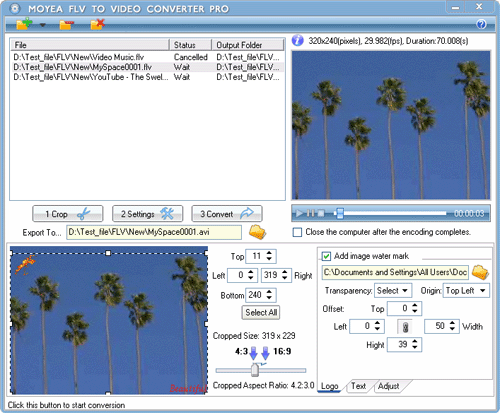Viewport: 500px width, 413px height.
Task: Stop the preview video
Action: click(321, 213)
